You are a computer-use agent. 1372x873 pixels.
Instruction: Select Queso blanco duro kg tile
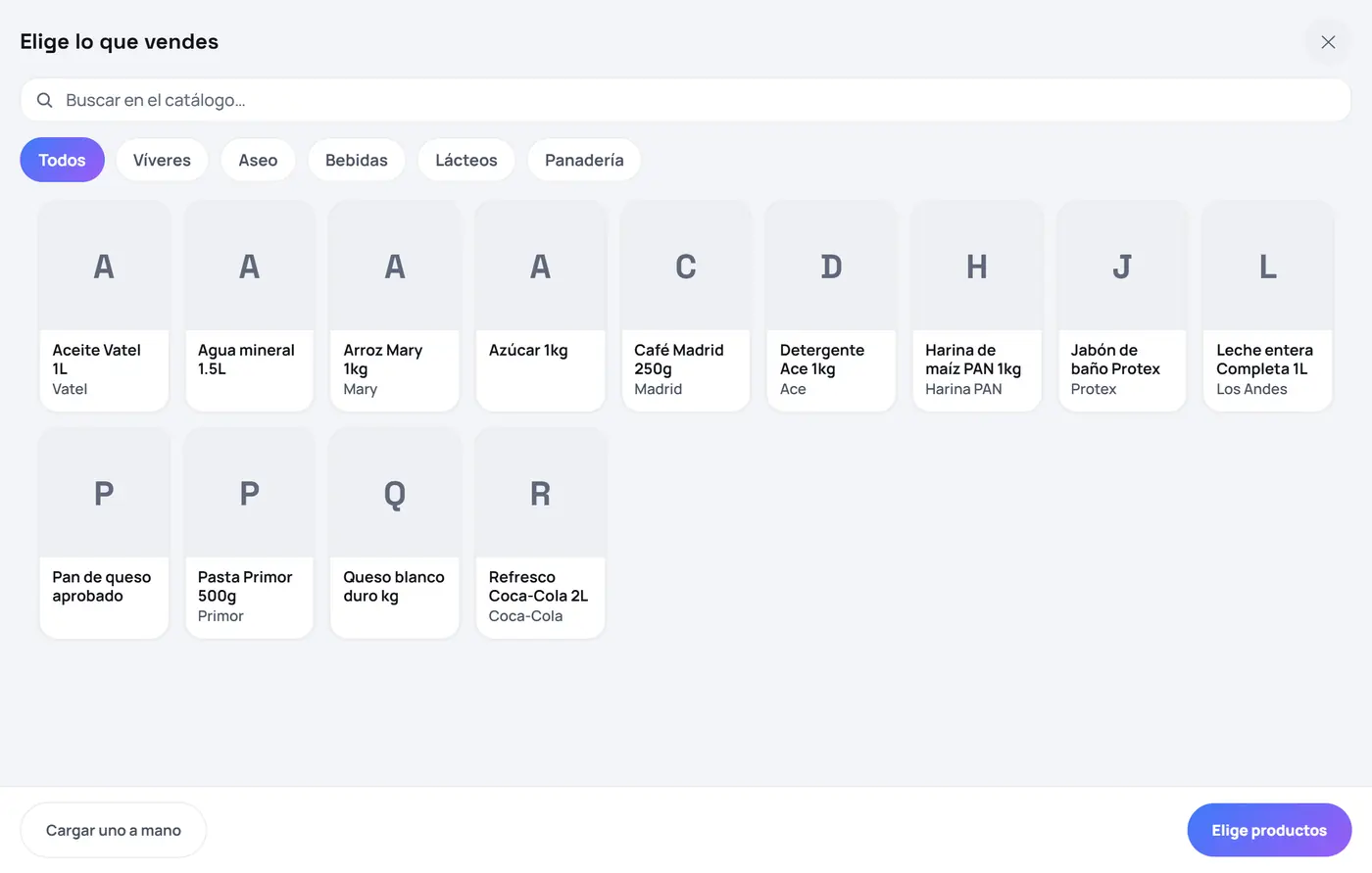coord(395,534)
